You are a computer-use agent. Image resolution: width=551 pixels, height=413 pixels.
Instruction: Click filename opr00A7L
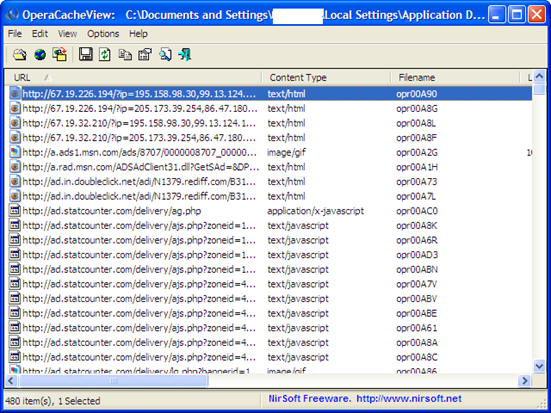(x=416, y=196)
